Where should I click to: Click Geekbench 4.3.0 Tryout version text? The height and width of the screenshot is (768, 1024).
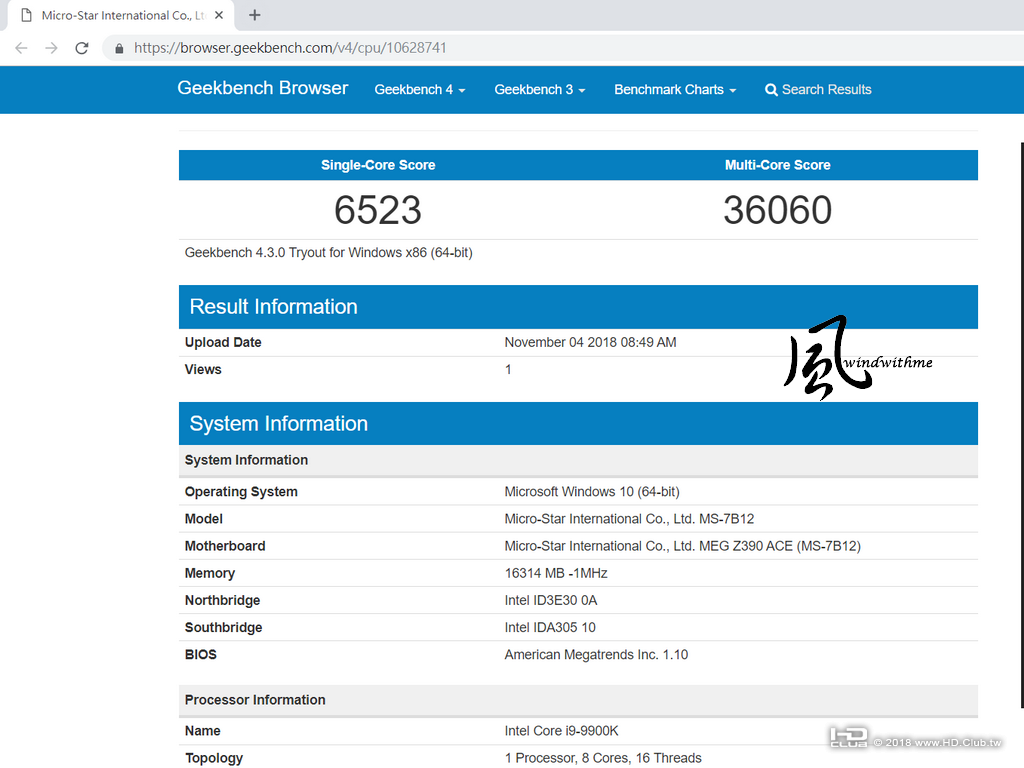(x=328, y=253)
